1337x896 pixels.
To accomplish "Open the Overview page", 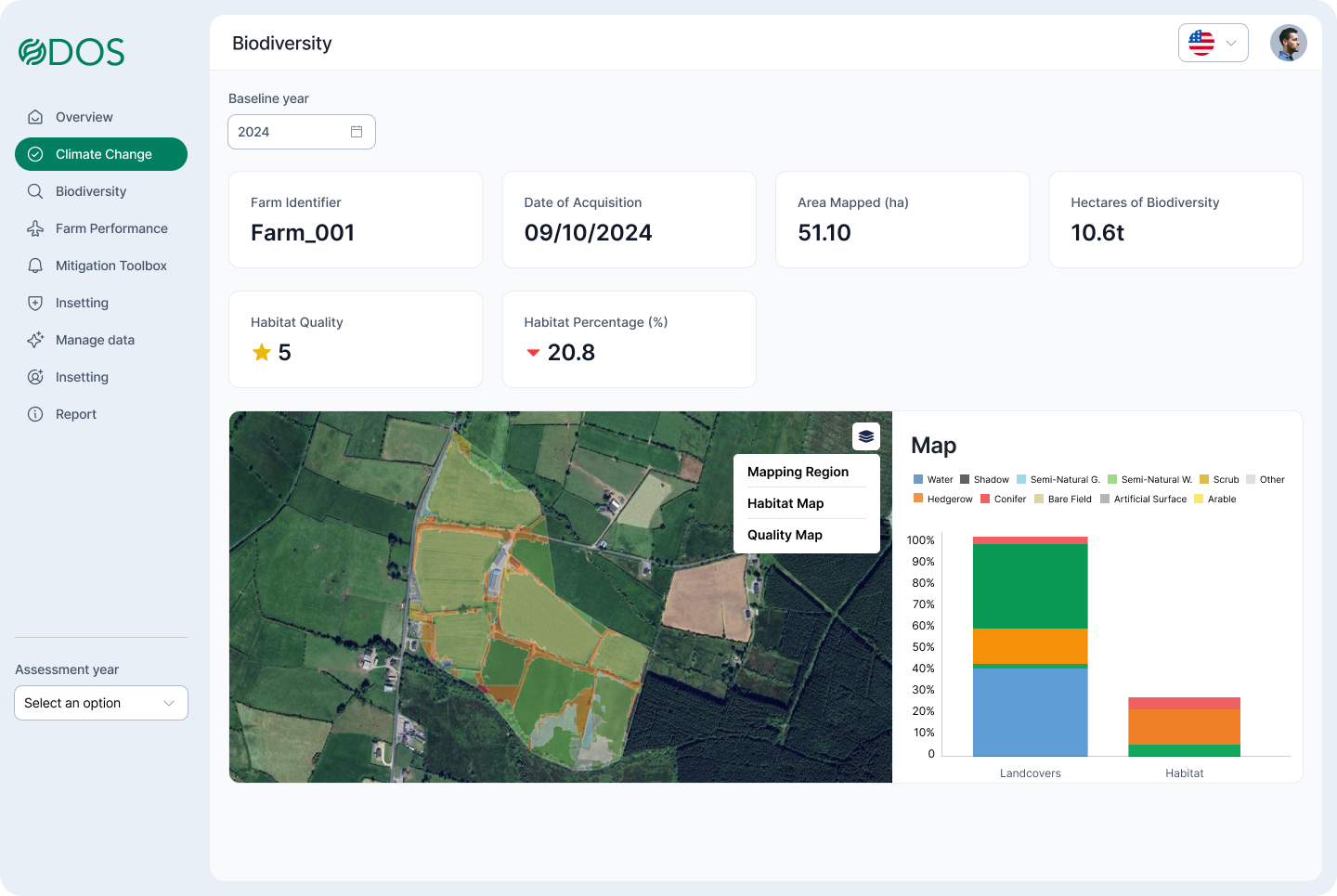I will (101, 117).
